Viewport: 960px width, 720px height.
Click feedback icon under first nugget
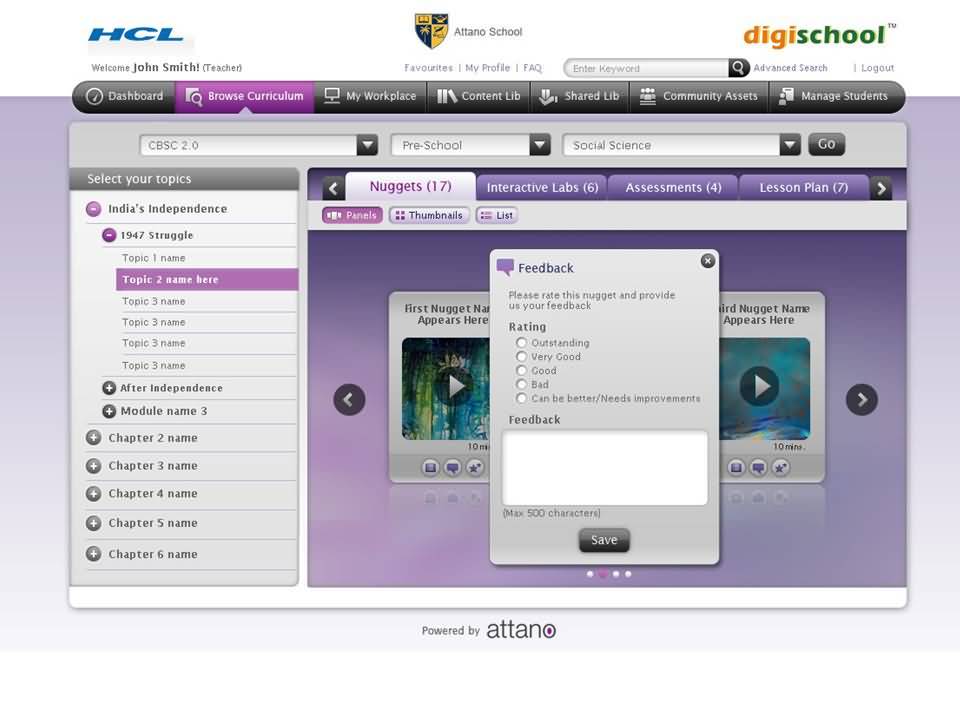[x=452, y=467]
